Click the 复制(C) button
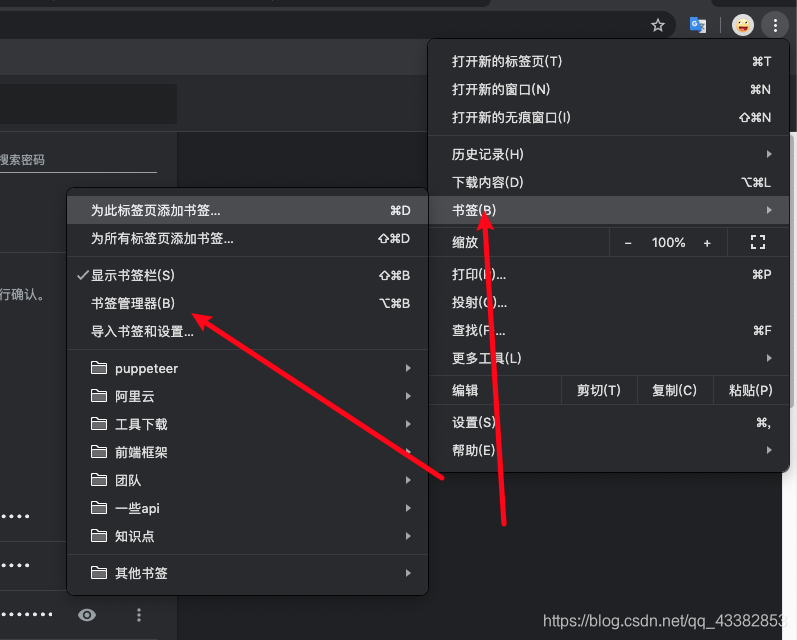The height and width of the screenshot is (640, 797). click(x=675, y=390)
